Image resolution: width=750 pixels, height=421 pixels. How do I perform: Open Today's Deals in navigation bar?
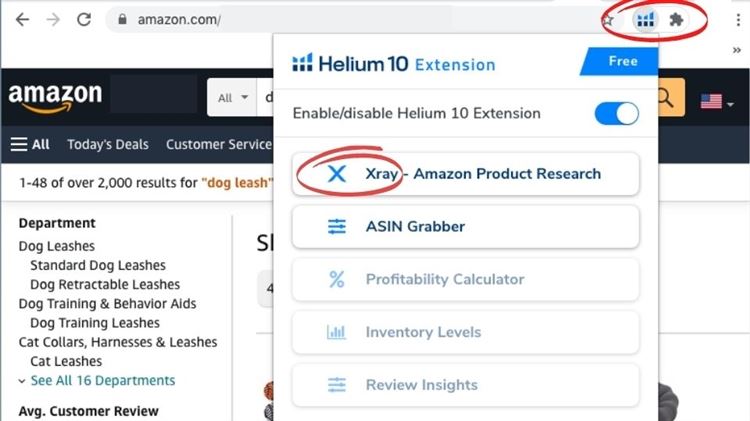(x=107, y=144)
